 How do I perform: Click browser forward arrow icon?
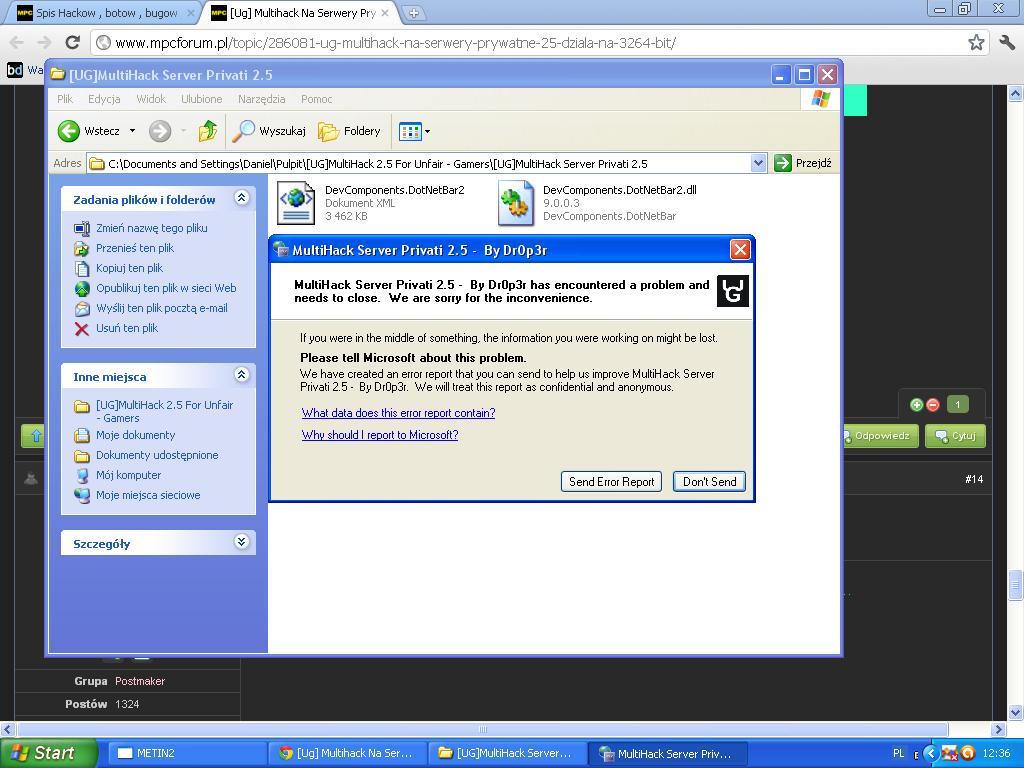coord(44,42)
